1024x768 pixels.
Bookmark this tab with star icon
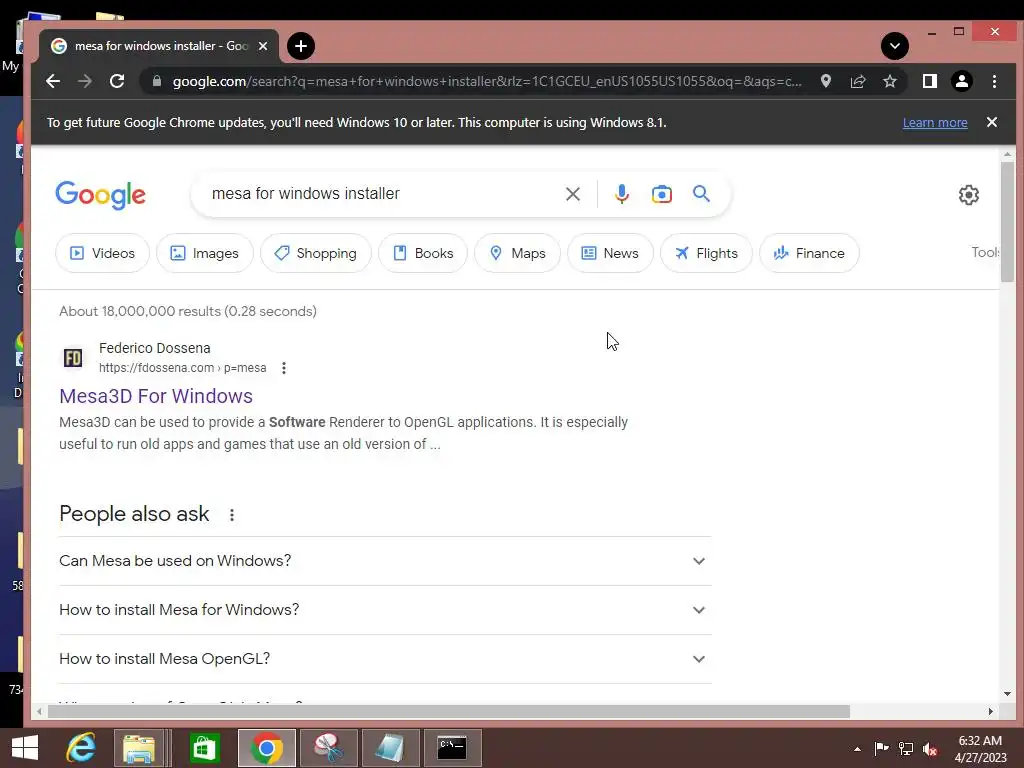click(889, 81)
